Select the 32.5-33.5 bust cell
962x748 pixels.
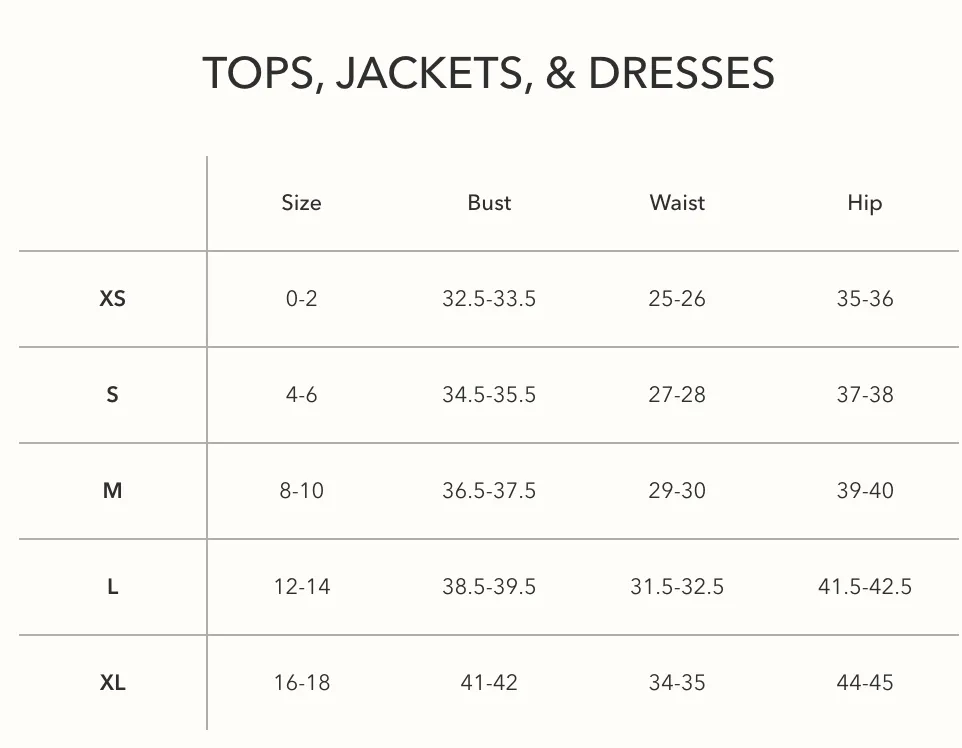pos(489,298)
